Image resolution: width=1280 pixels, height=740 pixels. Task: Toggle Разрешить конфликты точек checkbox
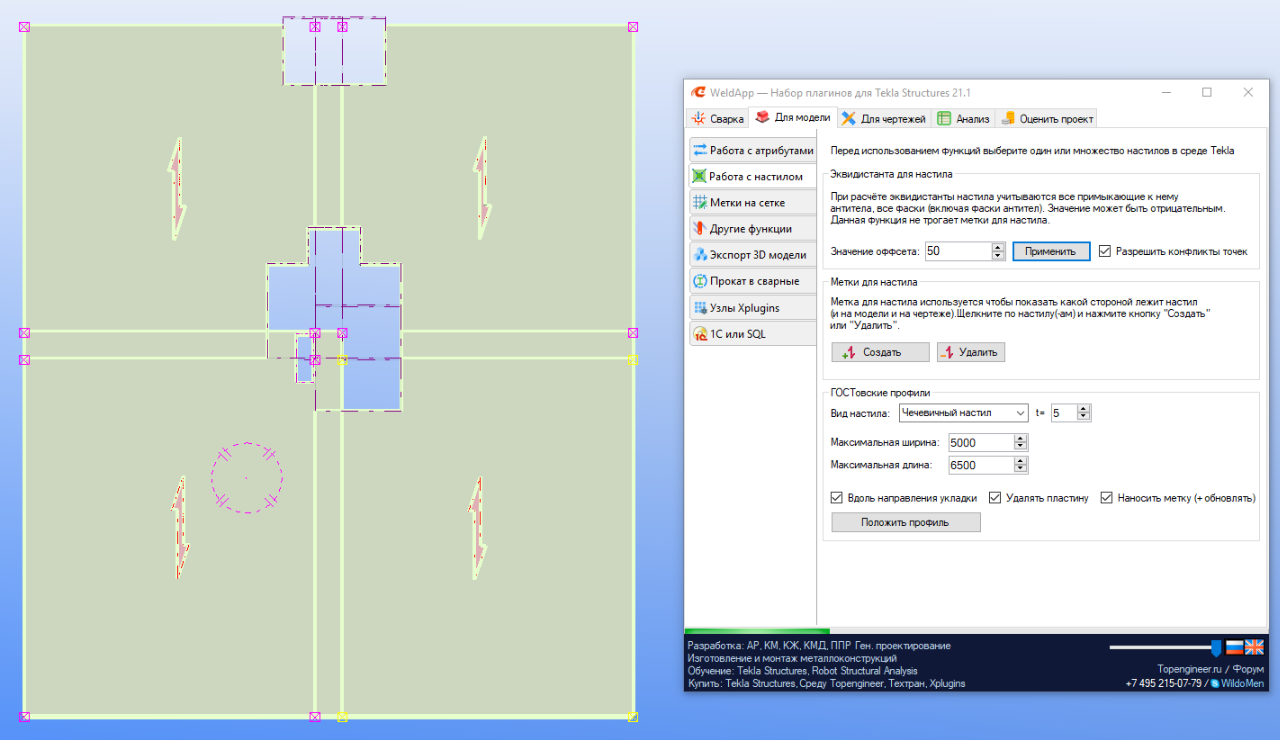click(1105, 252)
